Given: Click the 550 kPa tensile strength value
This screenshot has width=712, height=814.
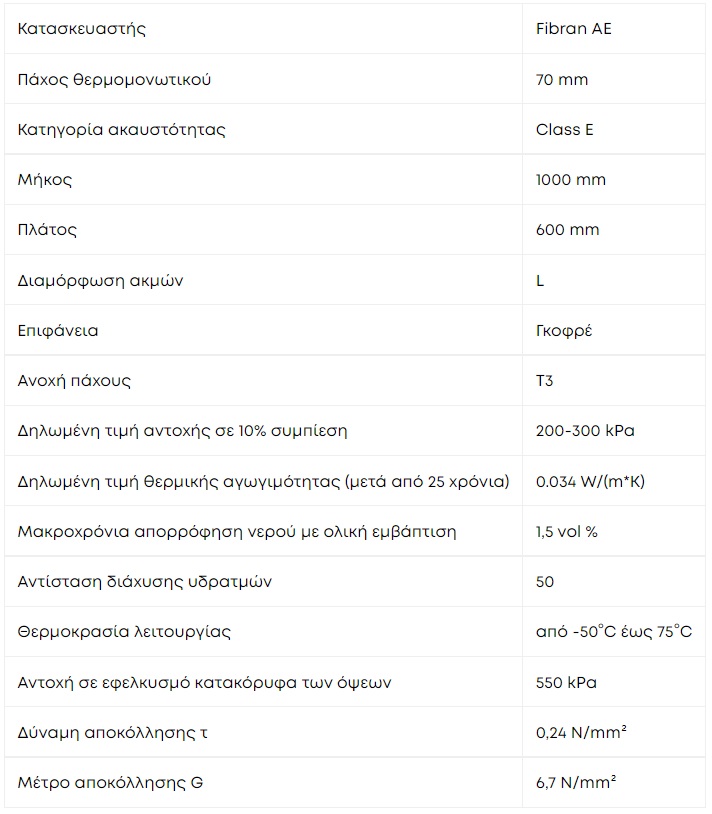Looking at the screenshot, I should tap(566, 682).
